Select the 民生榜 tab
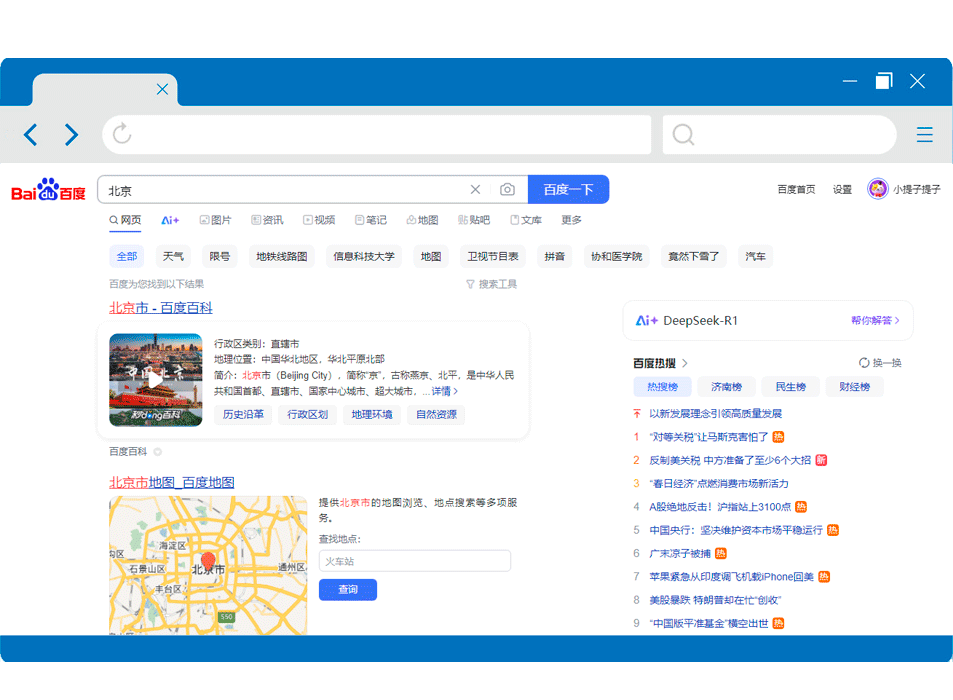953x700 pixels. click(791, 386)
